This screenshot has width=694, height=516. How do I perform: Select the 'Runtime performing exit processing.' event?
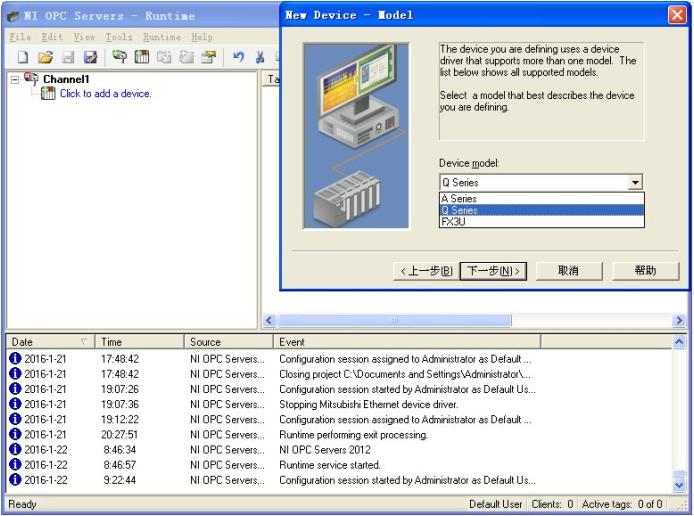click(x=353, y=435)
